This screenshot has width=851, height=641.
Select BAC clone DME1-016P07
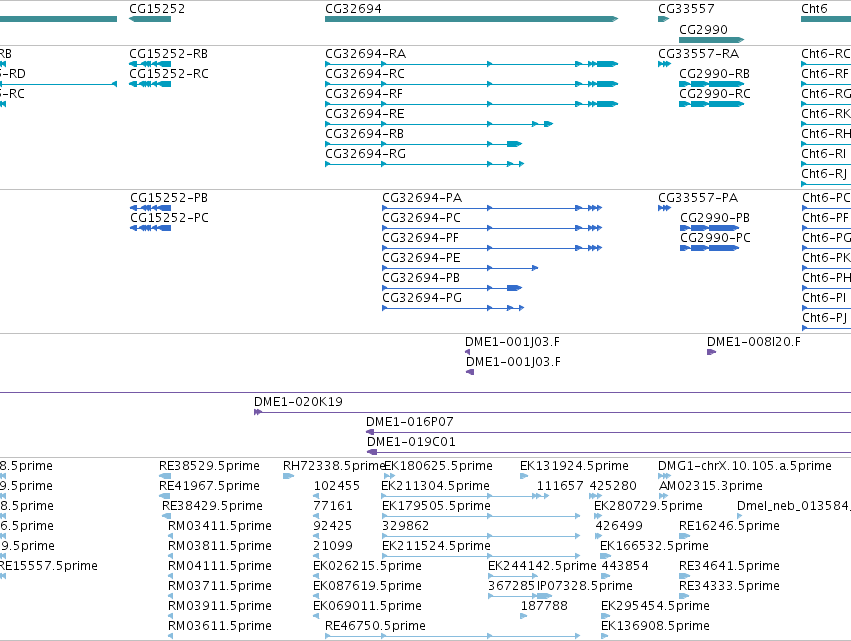(x=409, y=422)
